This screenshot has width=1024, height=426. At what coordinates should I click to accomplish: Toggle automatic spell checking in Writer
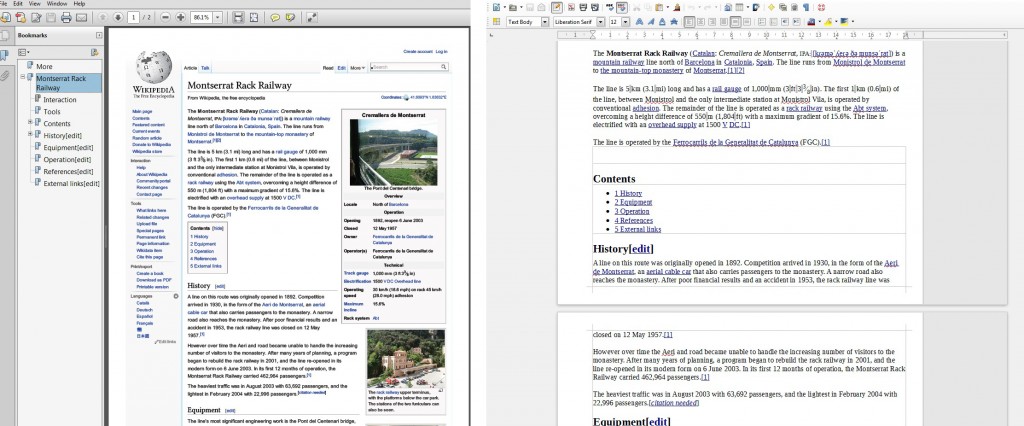point(622,7)
